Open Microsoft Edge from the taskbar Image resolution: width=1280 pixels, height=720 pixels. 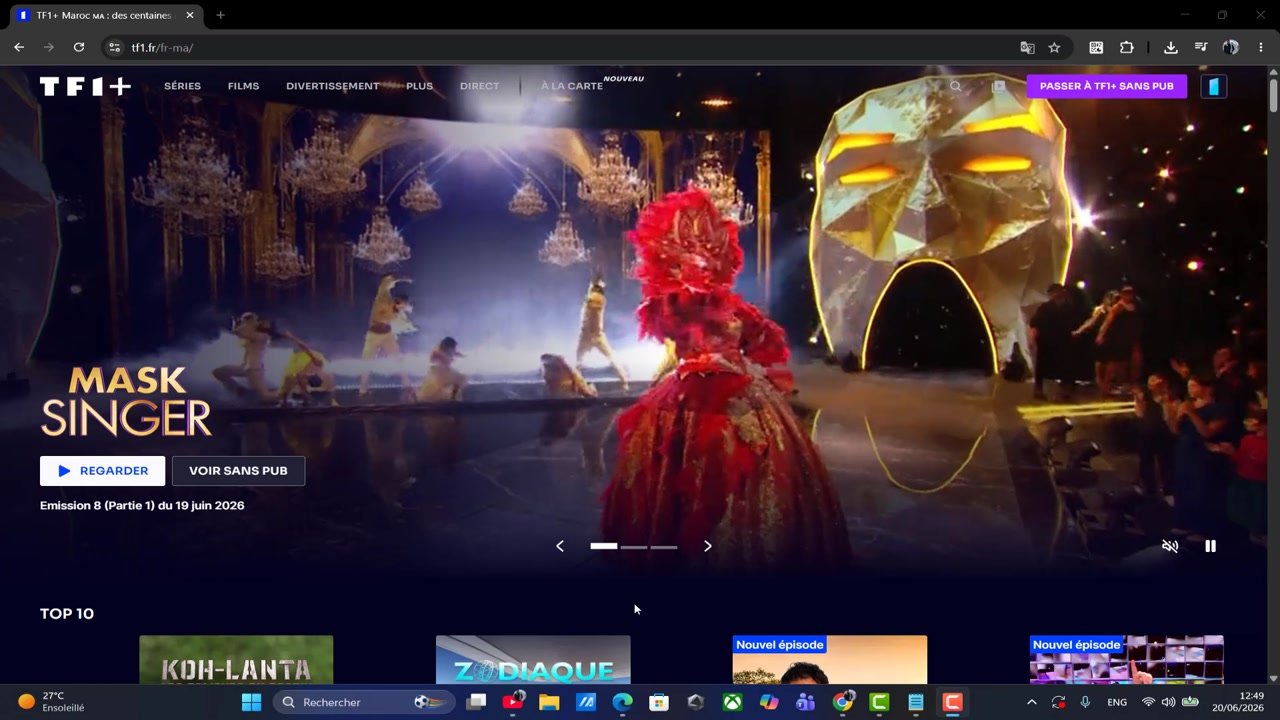[622, 702]
